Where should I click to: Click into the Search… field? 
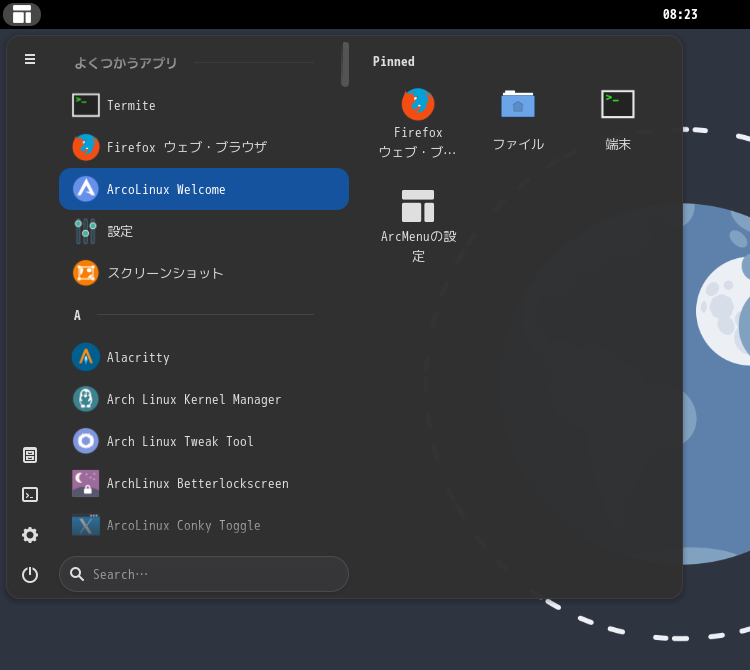[x=204, y=574]
